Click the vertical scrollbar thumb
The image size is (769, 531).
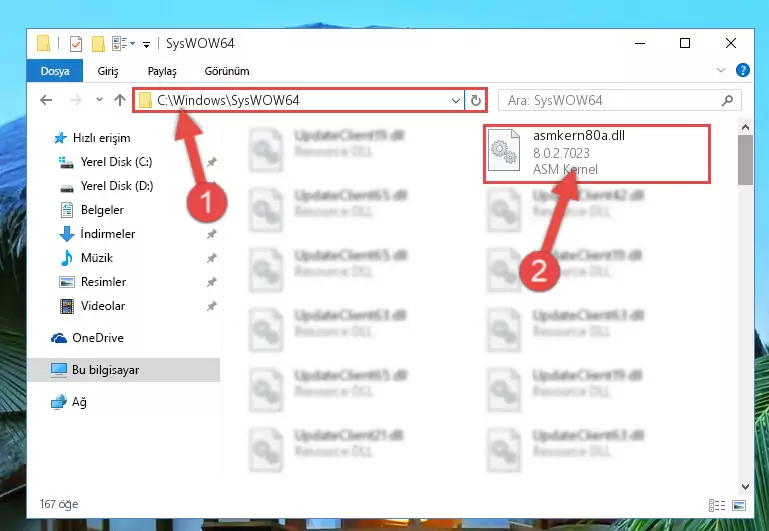(x=745, y=160)
